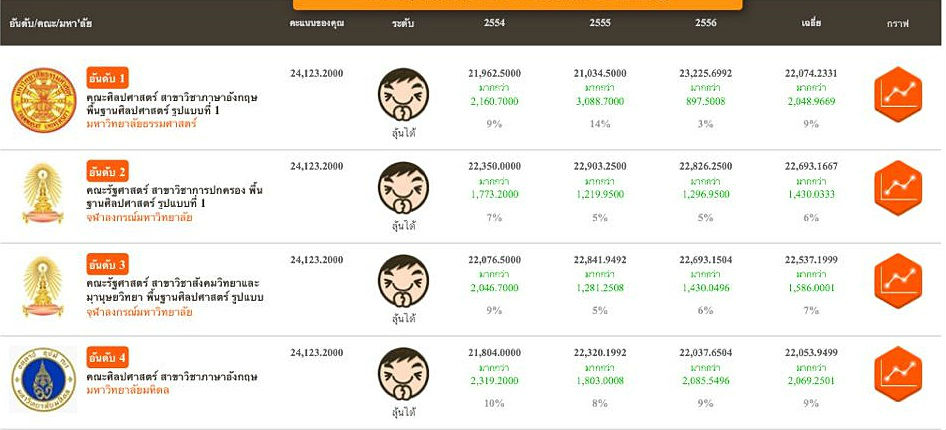Click the face level icon in rank 4 row
This screenshot has height=430, width=946.
[404, 375]
